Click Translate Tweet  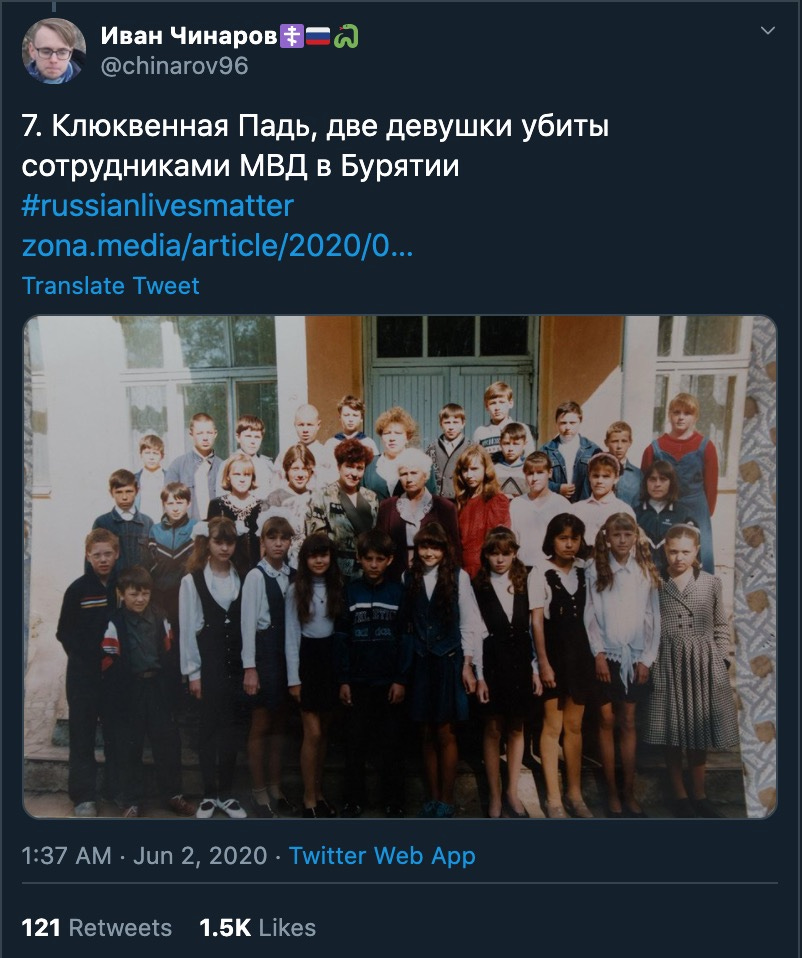(111, 286)
